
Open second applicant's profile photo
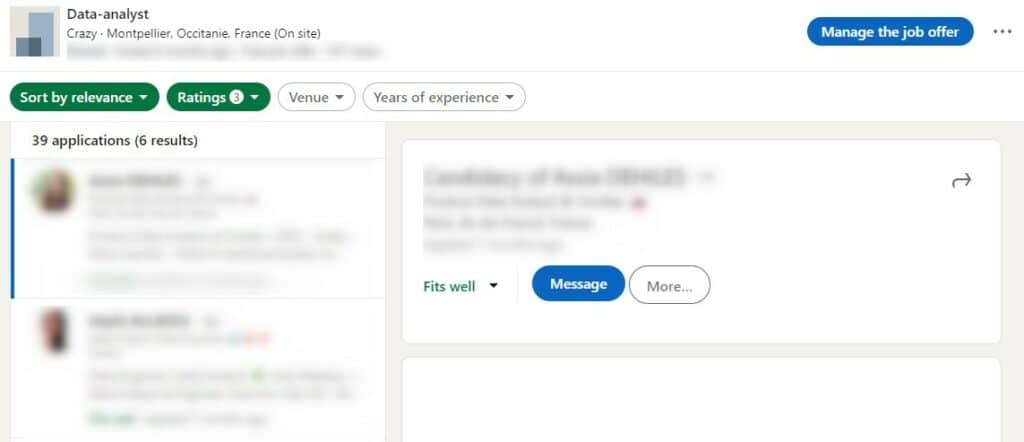click(x=54, y=330)
